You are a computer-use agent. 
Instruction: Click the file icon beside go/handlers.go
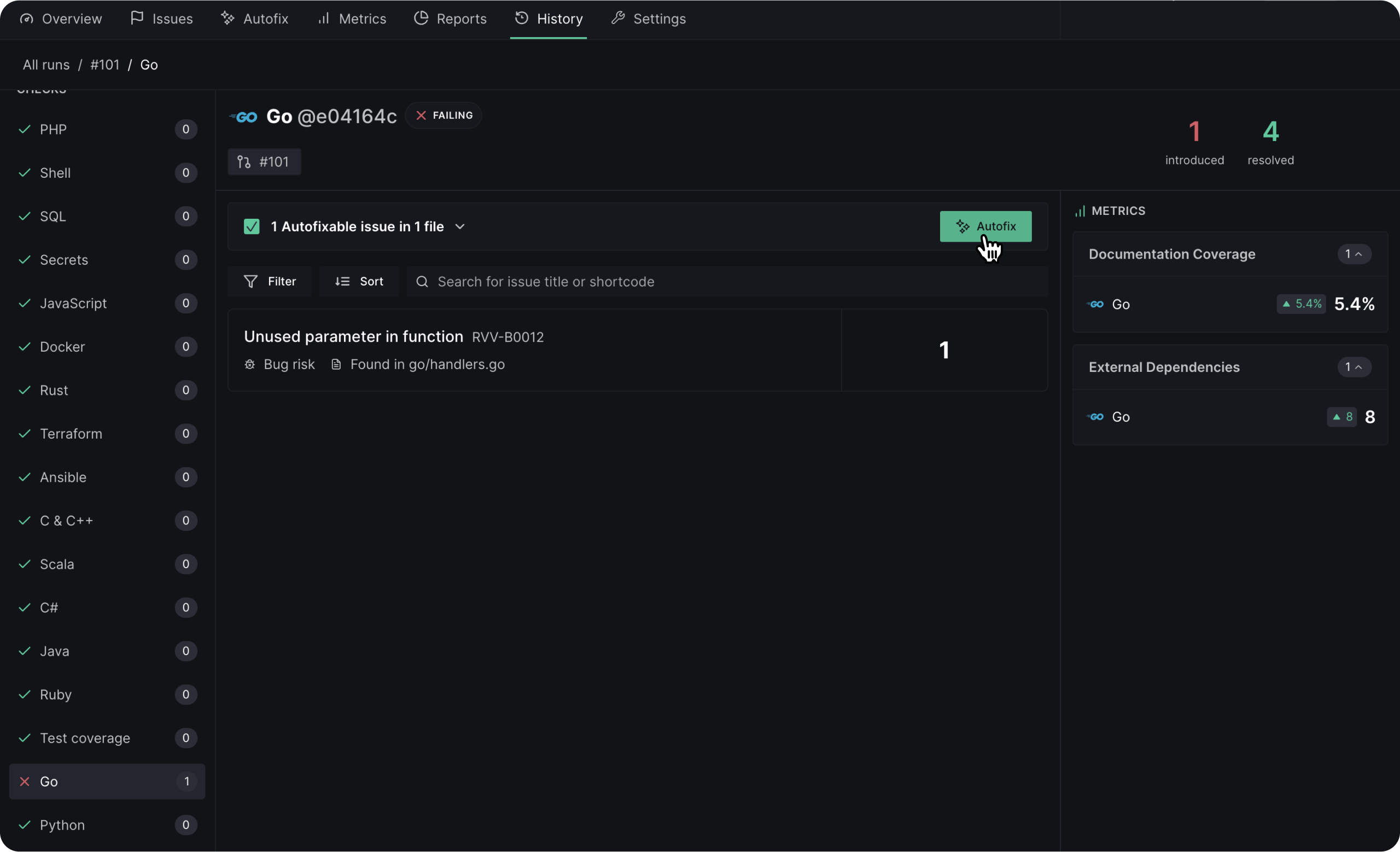[x=336, y=365]
